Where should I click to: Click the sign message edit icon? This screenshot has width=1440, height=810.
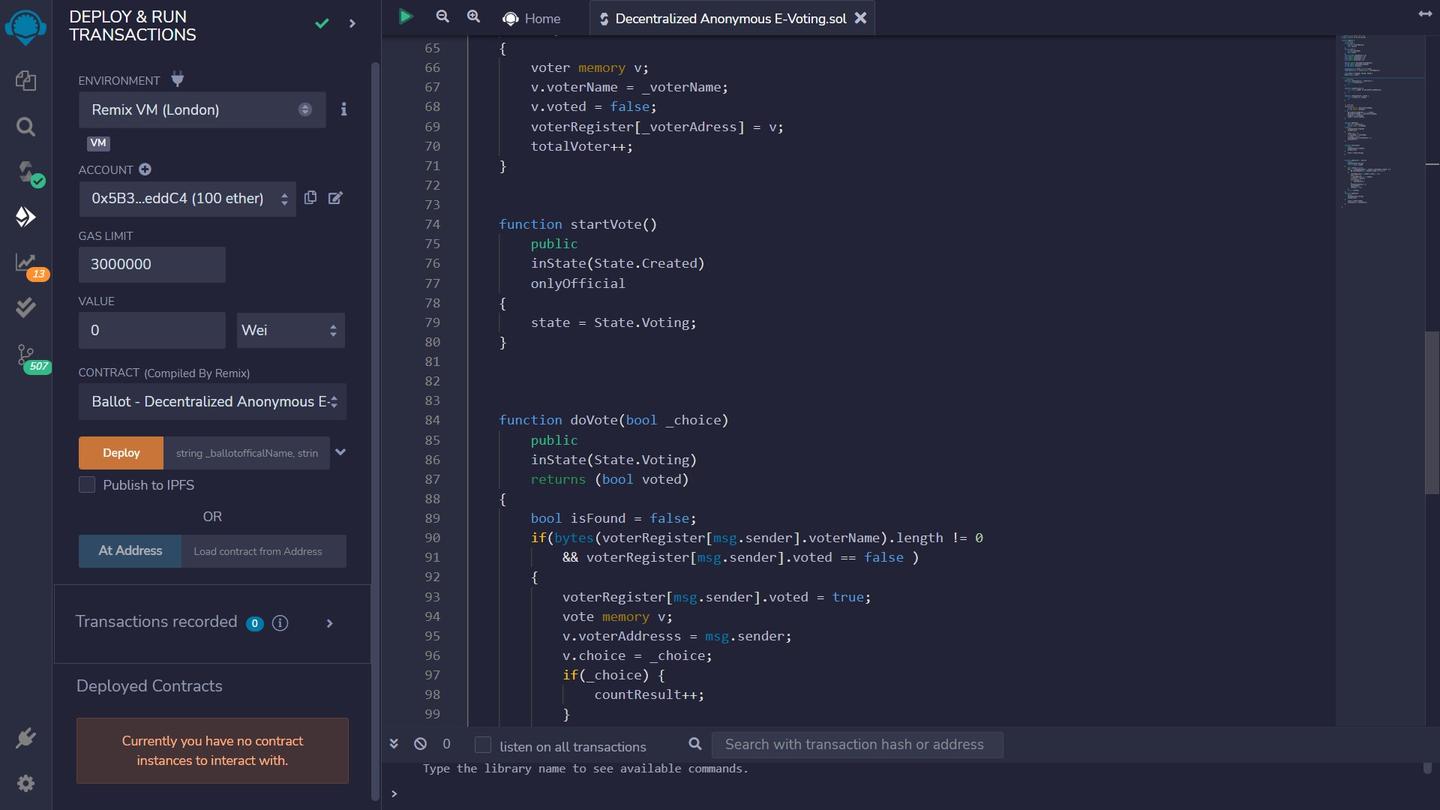tap(336, 198)
